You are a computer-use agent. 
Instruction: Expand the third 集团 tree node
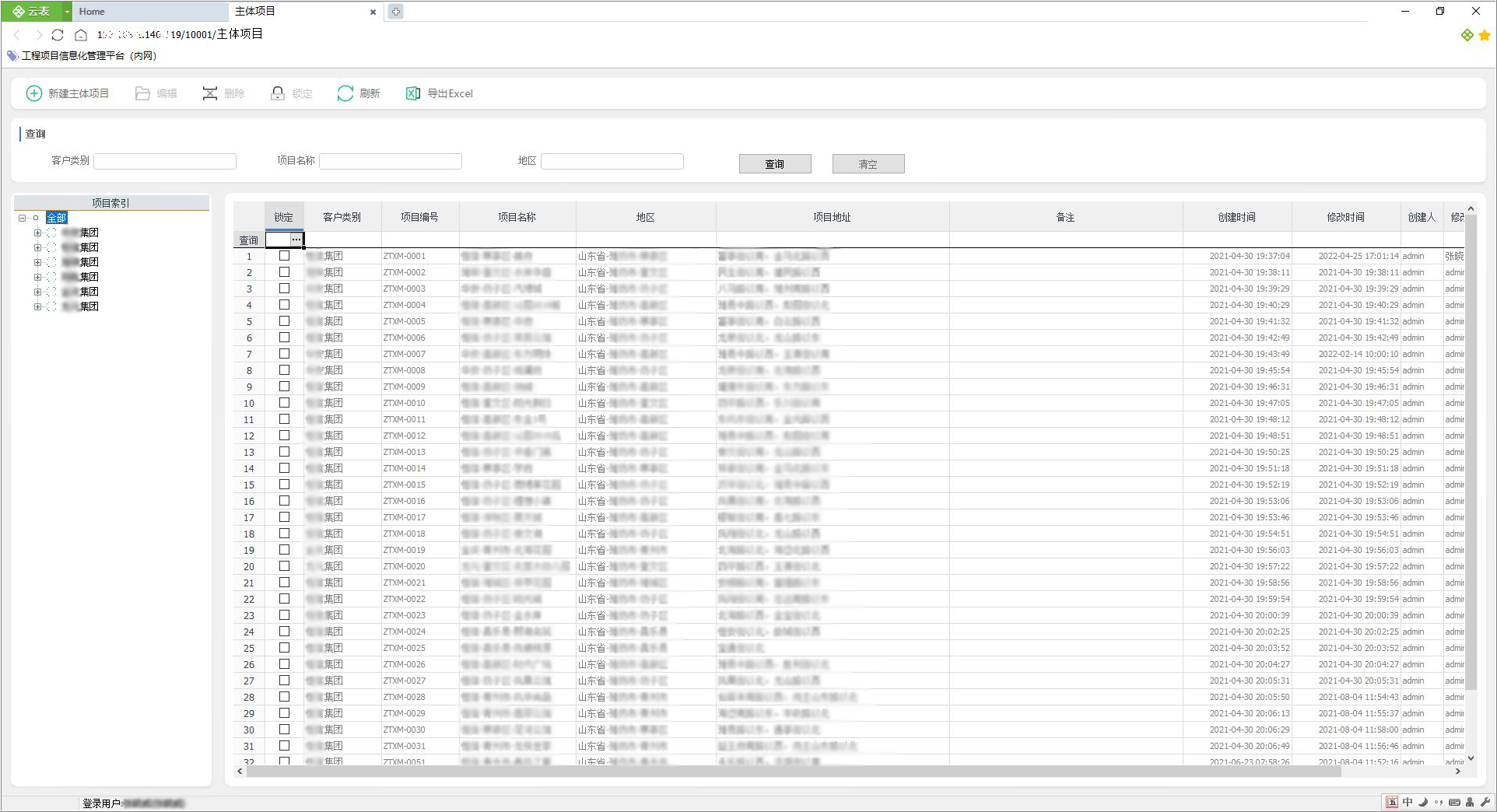(x=37, y=262)
